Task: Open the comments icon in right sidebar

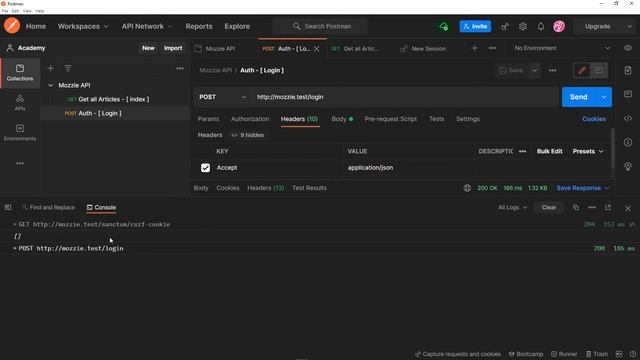Action: 628,94
